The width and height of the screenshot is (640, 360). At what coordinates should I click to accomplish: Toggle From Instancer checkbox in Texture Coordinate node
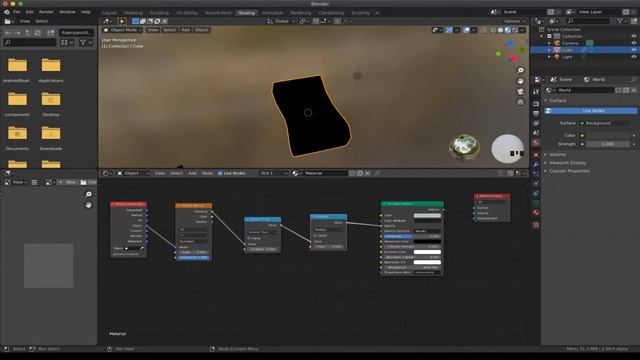pos(115,254)
